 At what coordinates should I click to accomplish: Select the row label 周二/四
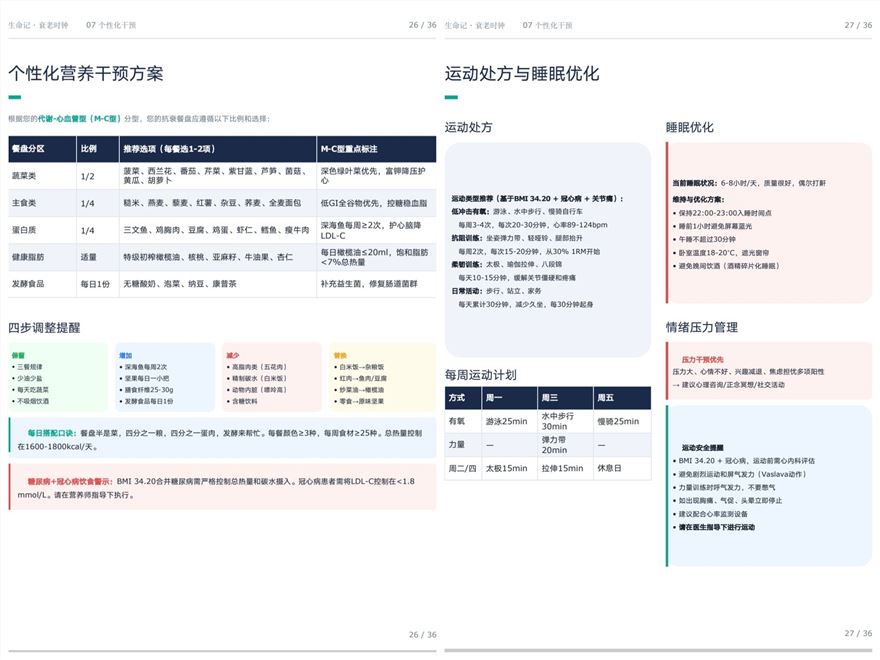click(461, 468)
